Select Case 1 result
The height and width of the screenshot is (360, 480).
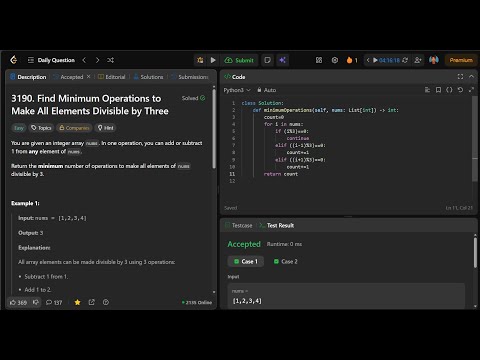[246, 262]
